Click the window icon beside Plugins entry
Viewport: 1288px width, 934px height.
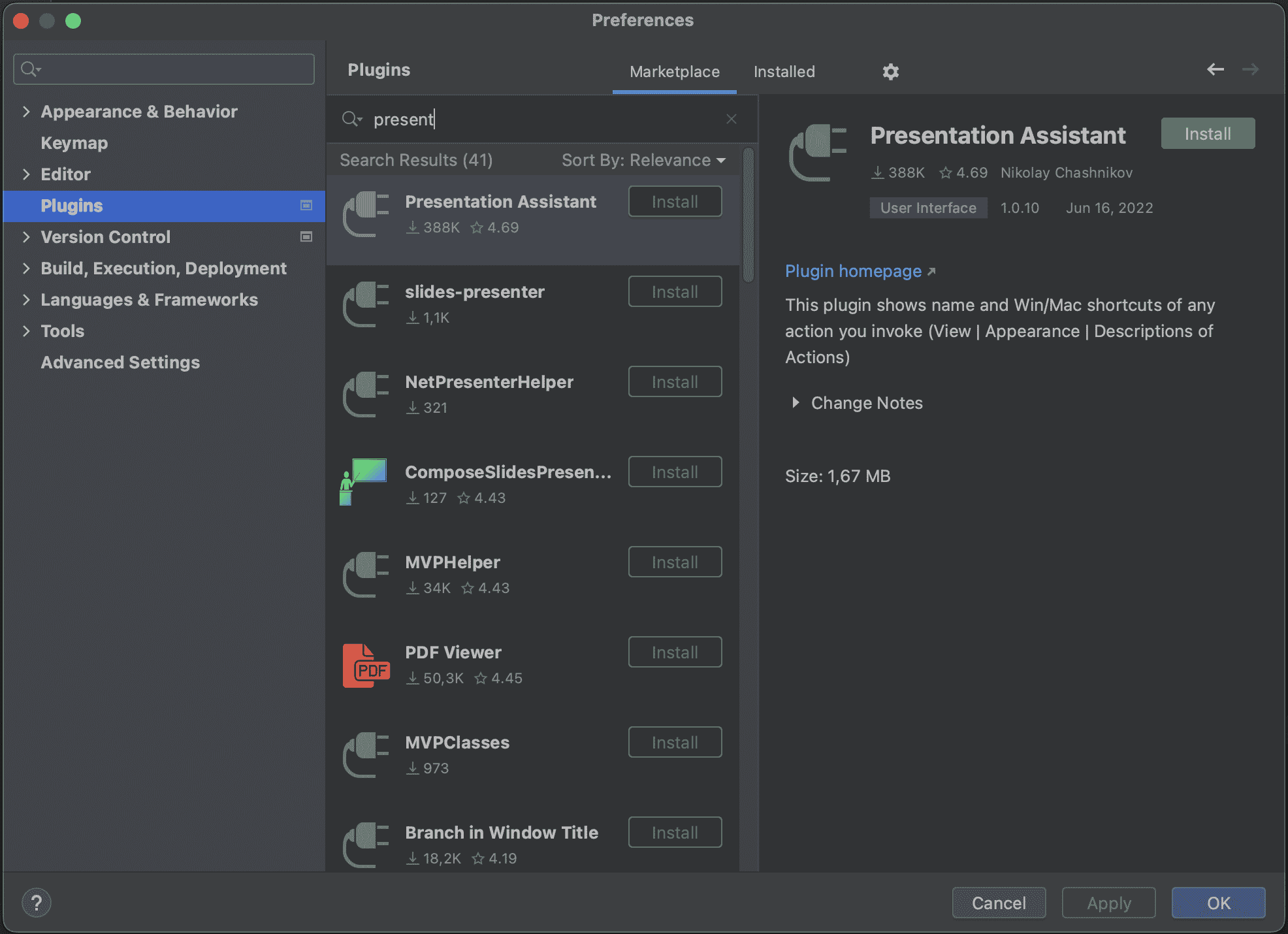(306, 205)
